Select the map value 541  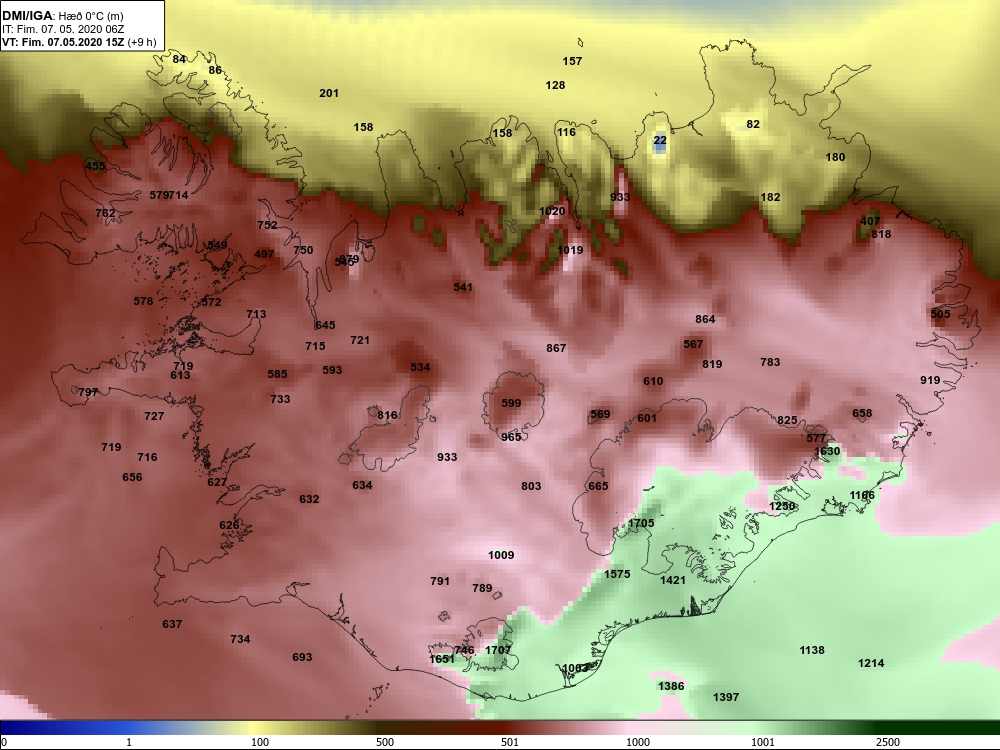[x=463, y=287]
